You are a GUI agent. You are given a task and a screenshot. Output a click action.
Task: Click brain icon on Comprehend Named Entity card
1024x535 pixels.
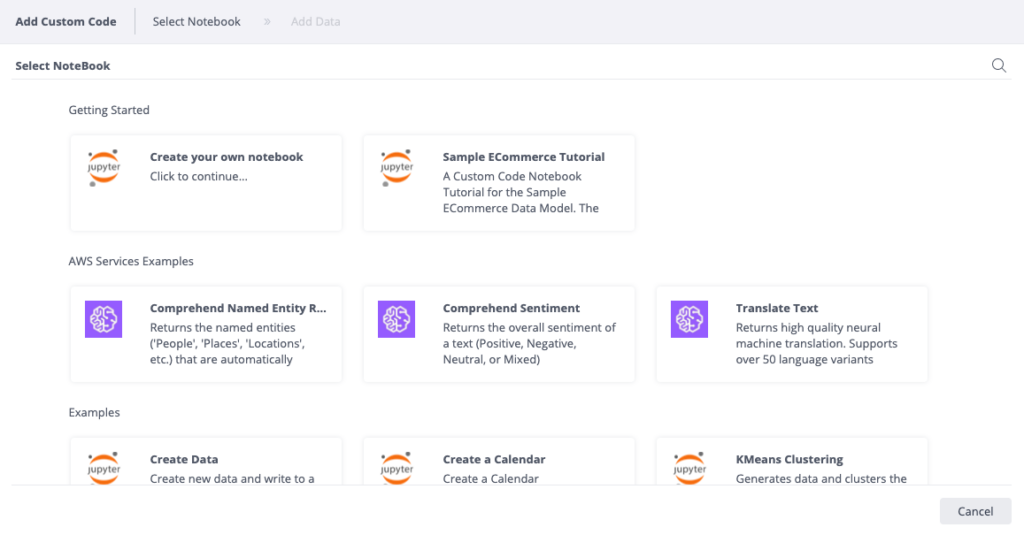click(x=103, y=319)
